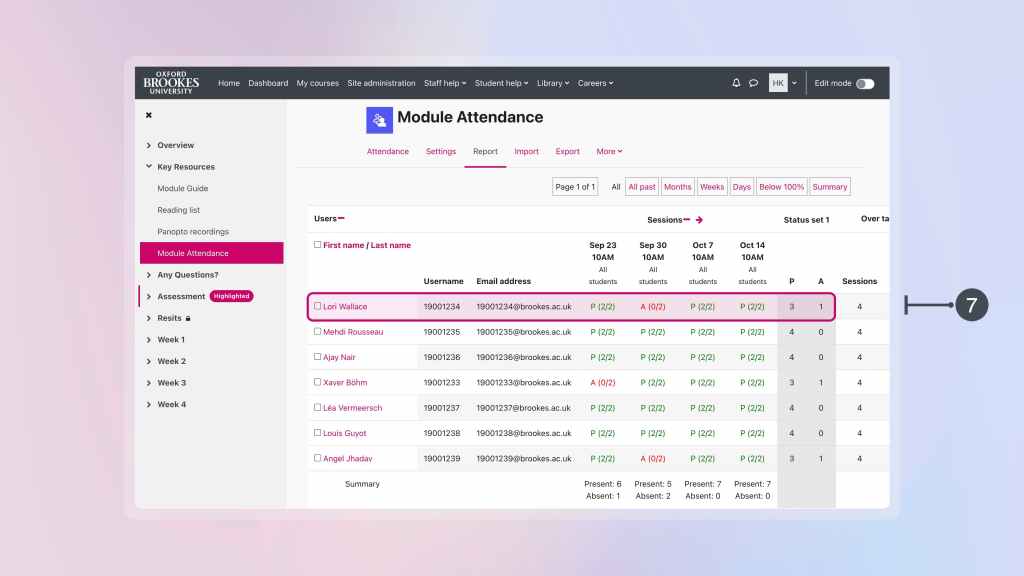Click the HK user avatar
The image size is (1024, 576).
779,83
